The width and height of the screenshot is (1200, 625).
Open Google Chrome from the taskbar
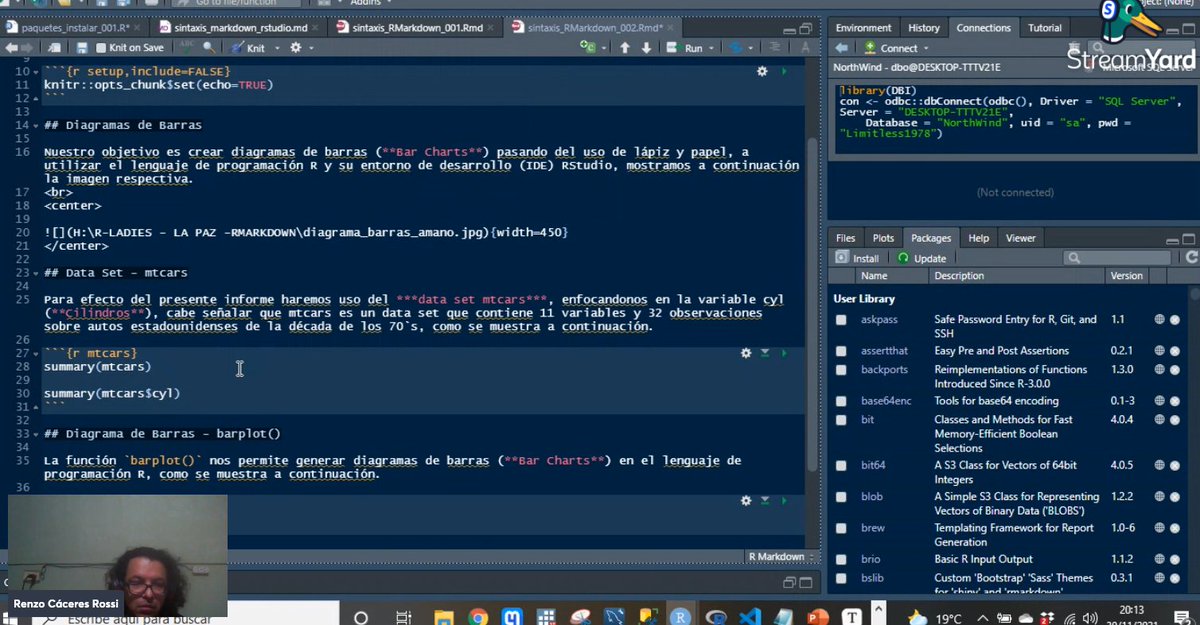coord(479,617)
